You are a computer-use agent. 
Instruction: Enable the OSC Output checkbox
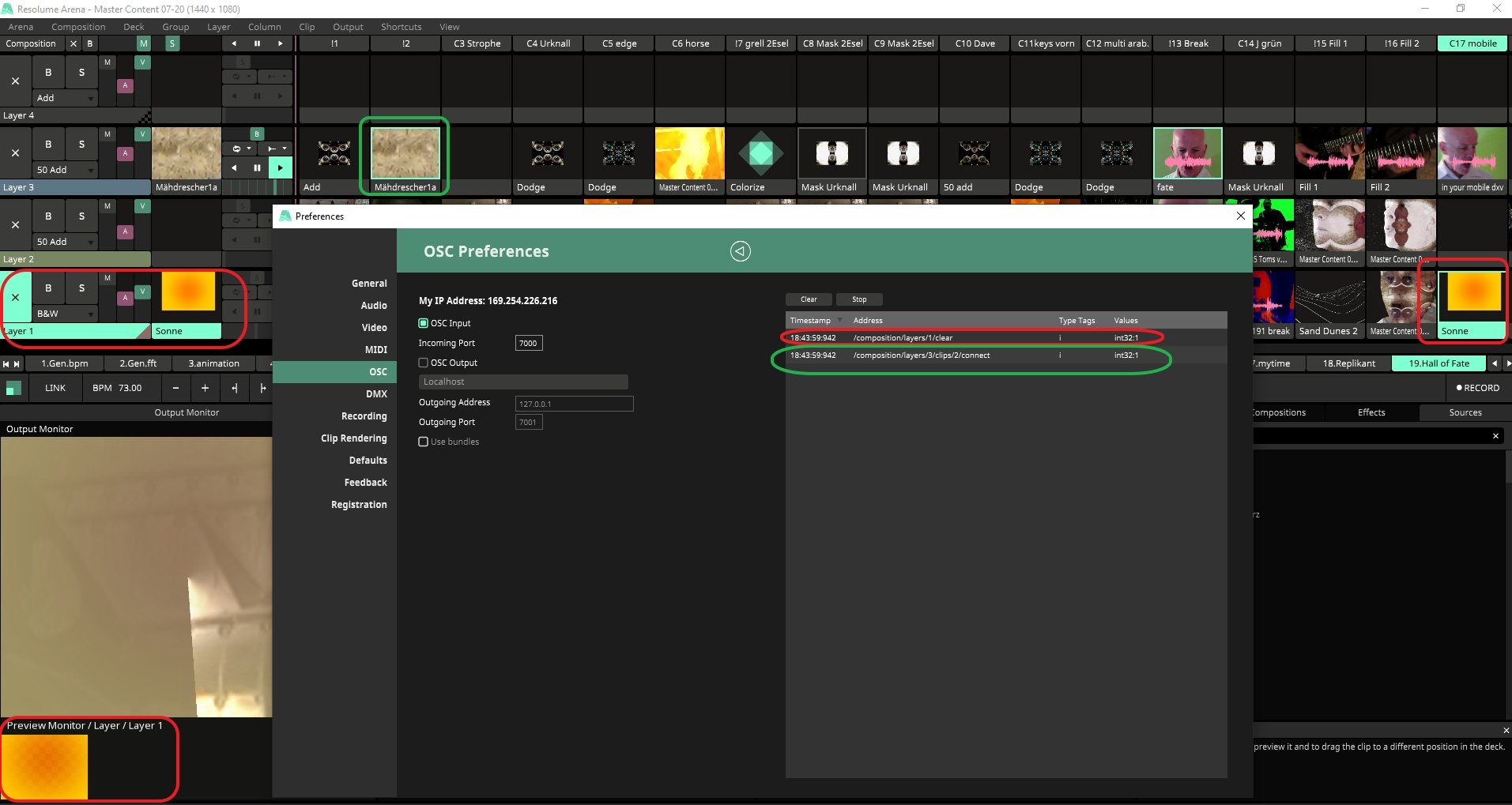tap(424, 363)
